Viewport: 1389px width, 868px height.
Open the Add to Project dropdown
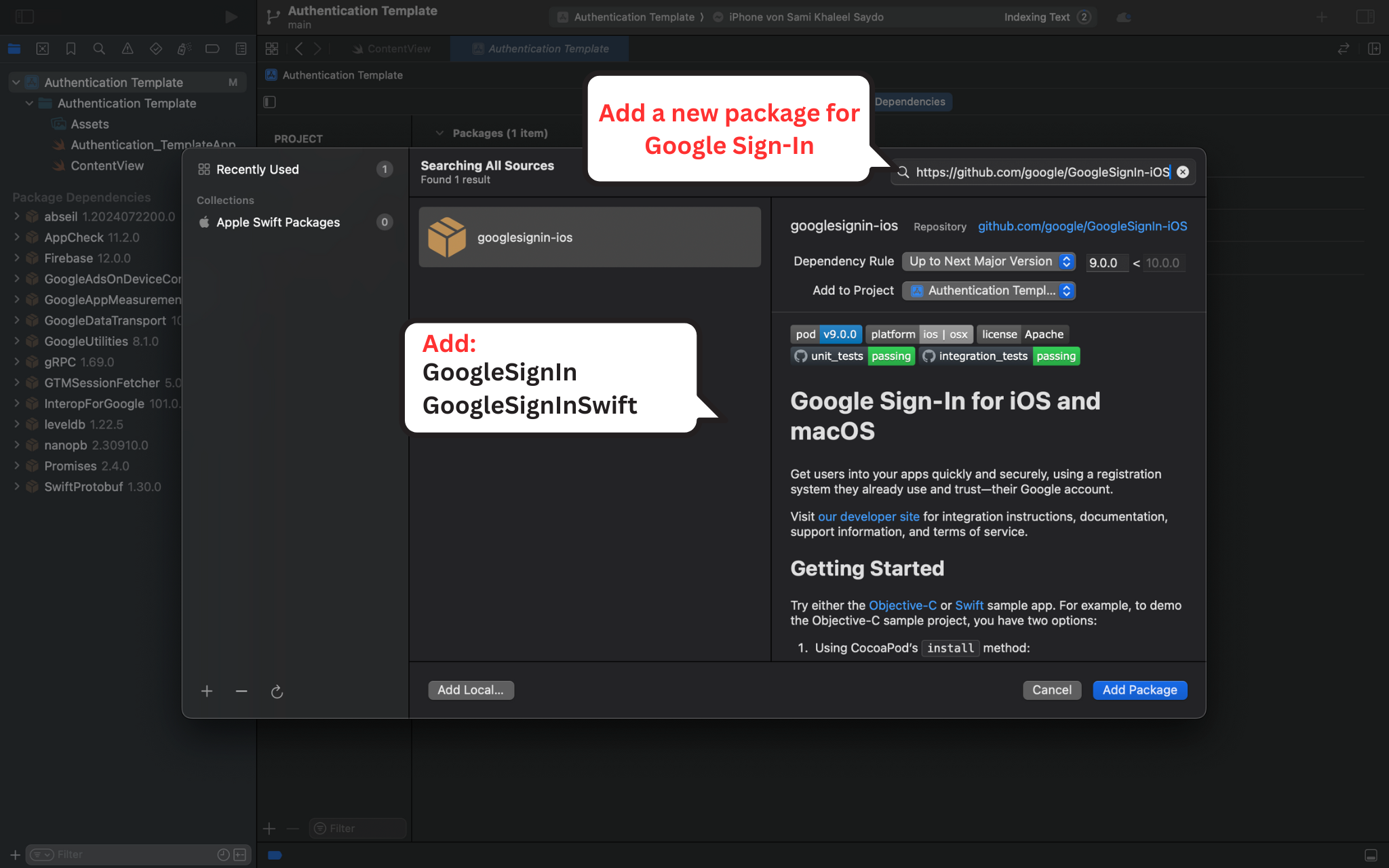pyautogui.click(x=988, y=291)
